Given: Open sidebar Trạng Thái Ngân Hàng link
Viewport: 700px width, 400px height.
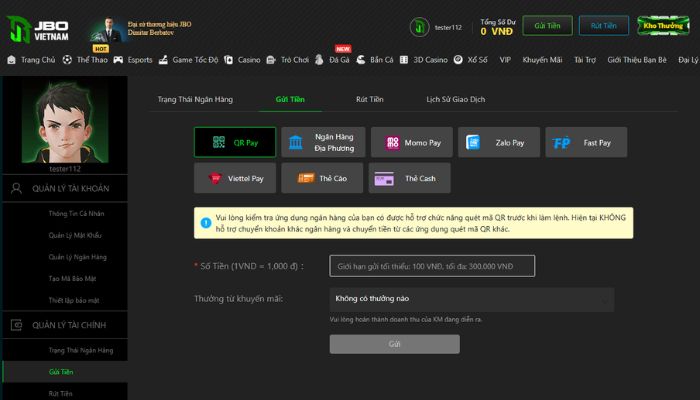Looking at the screenshot, I should click(81, 350).
